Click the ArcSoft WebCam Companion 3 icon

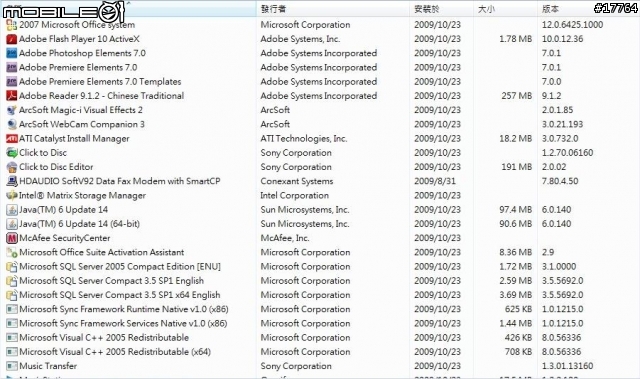click(12, 124)
